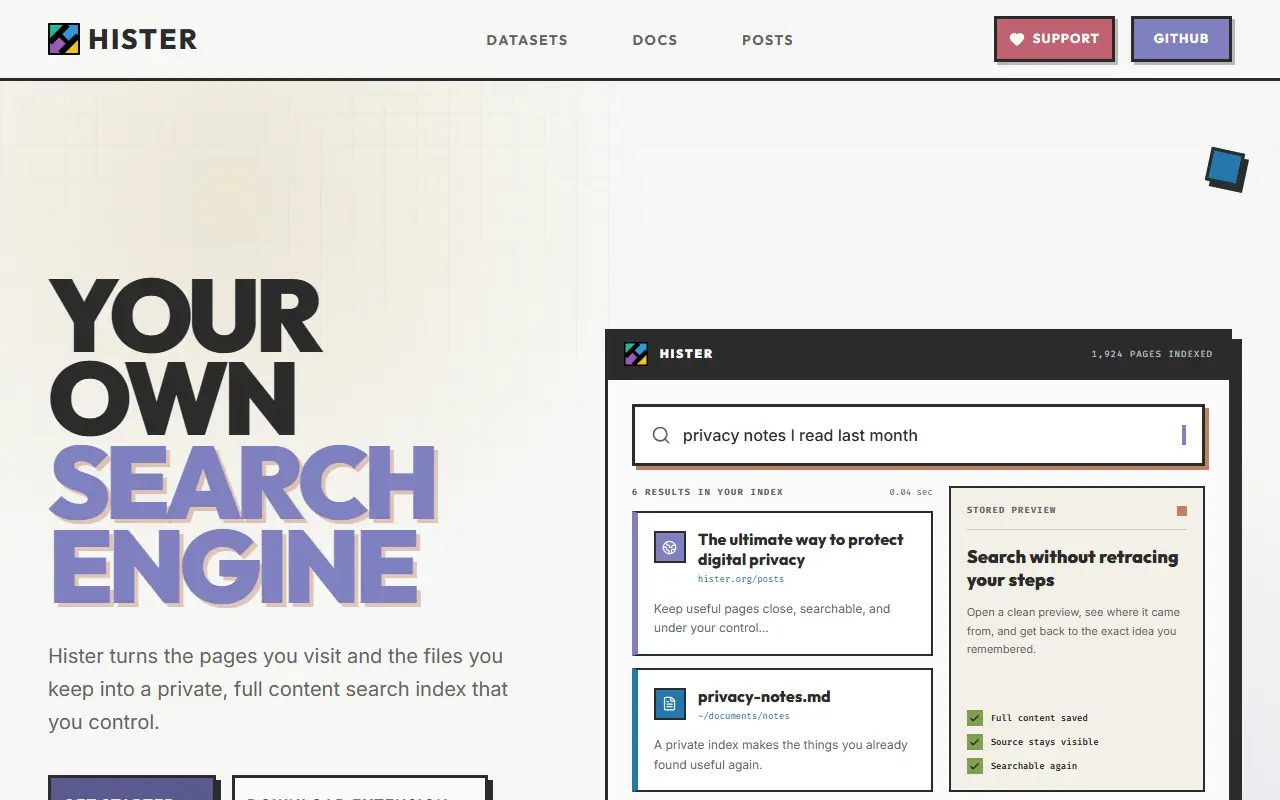Open the Docs nav item
Image resolution: width=1280 pixels, height=800 pixels.
point(655,40)
